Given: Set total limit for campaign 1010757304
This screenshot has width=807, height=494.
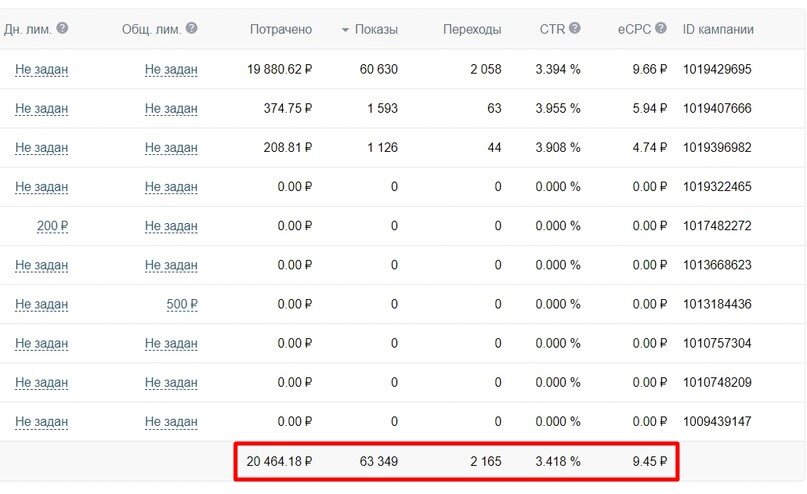Looking at the screenshot, I should point(171,343).
